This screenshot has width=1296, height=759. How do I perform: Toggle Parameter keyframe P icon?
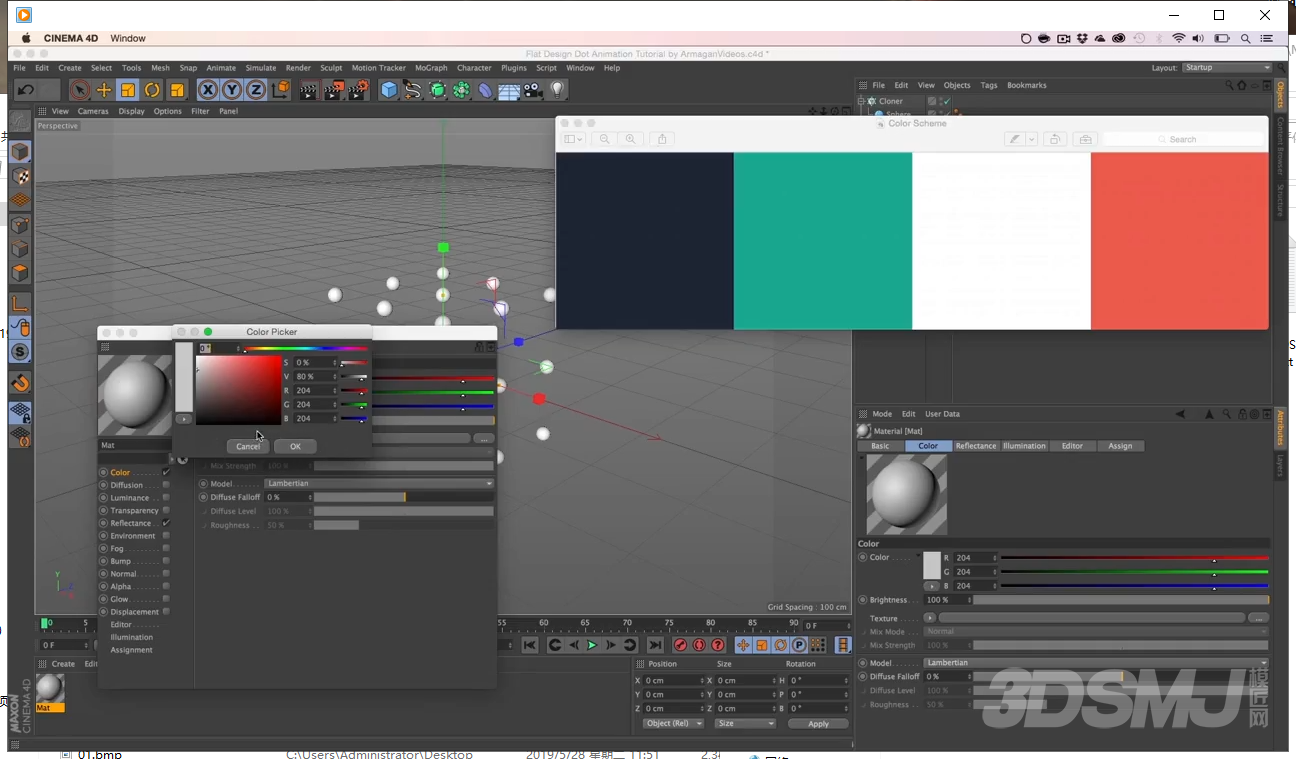coord(798,645)
